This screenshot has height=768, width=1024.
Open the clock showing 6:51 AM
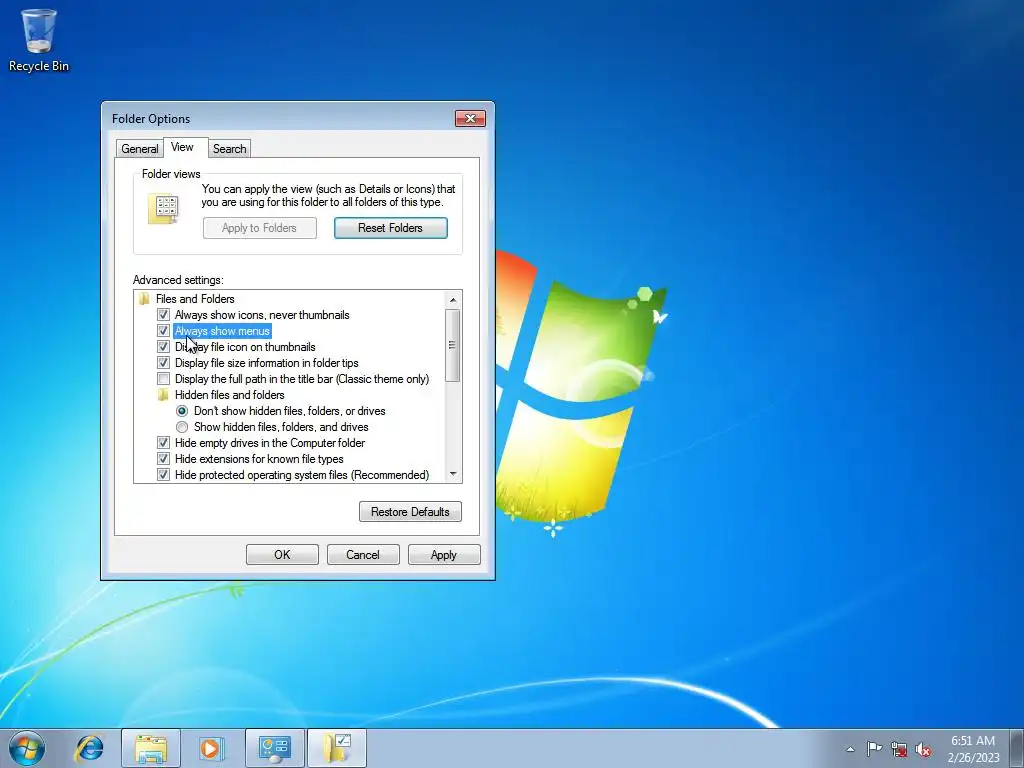973,749
